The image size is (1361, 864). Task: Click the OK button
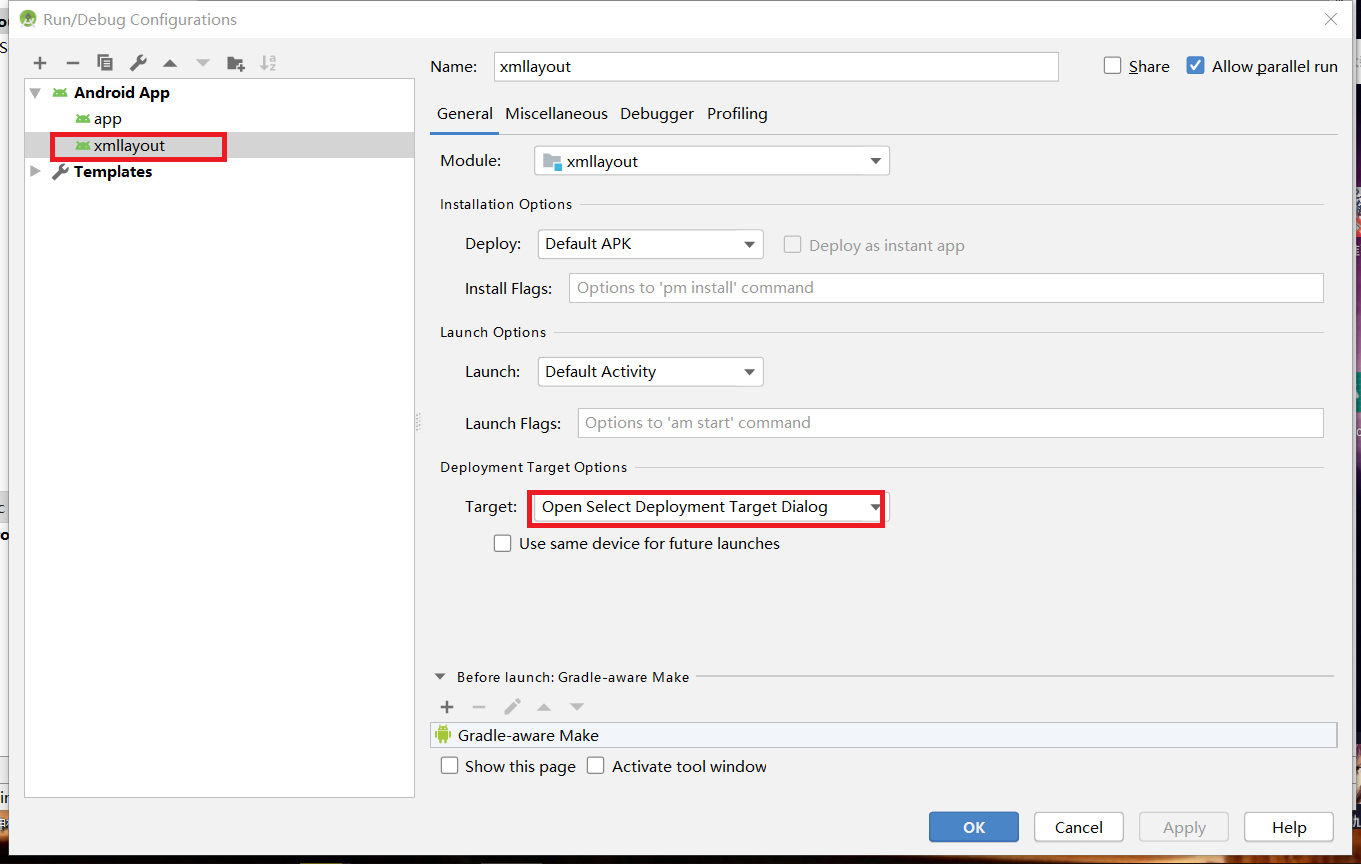[974, 827]
